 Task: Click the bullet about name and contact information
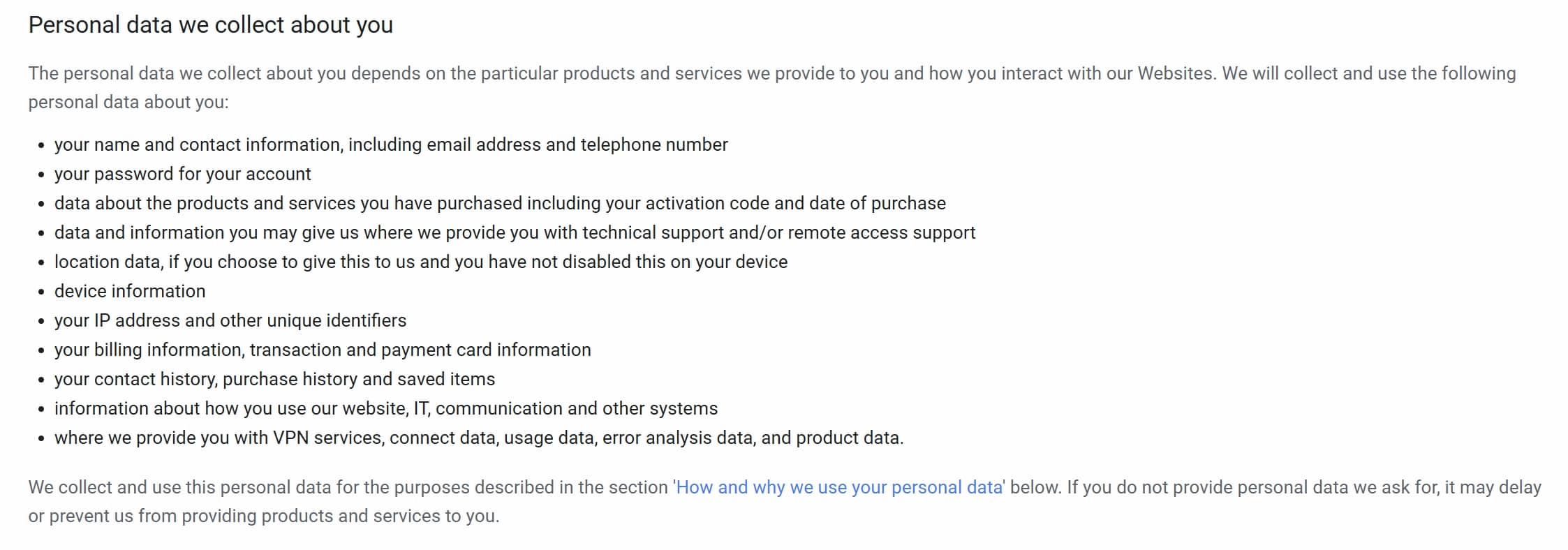point(391,144)
